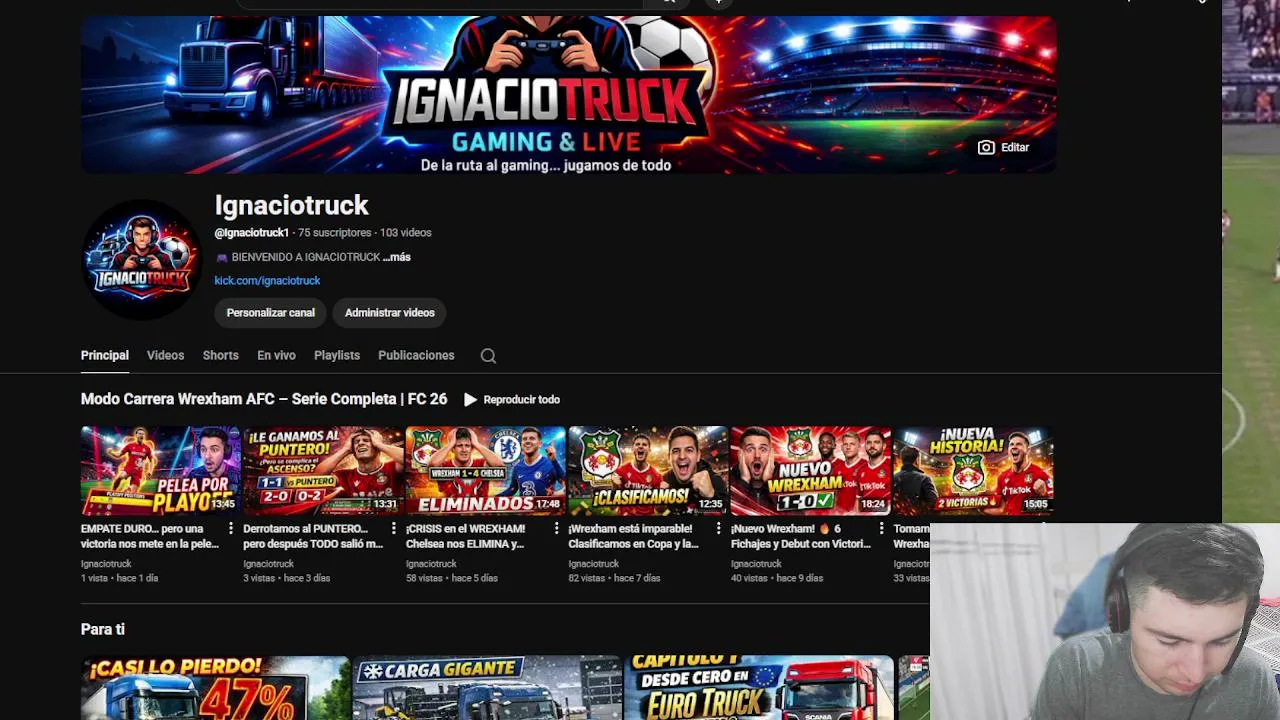Open three-dot menu for CRISIS en el WREXHAM video
The width and height of the screenshot is (1280, 720).
[x=556, y=529]
